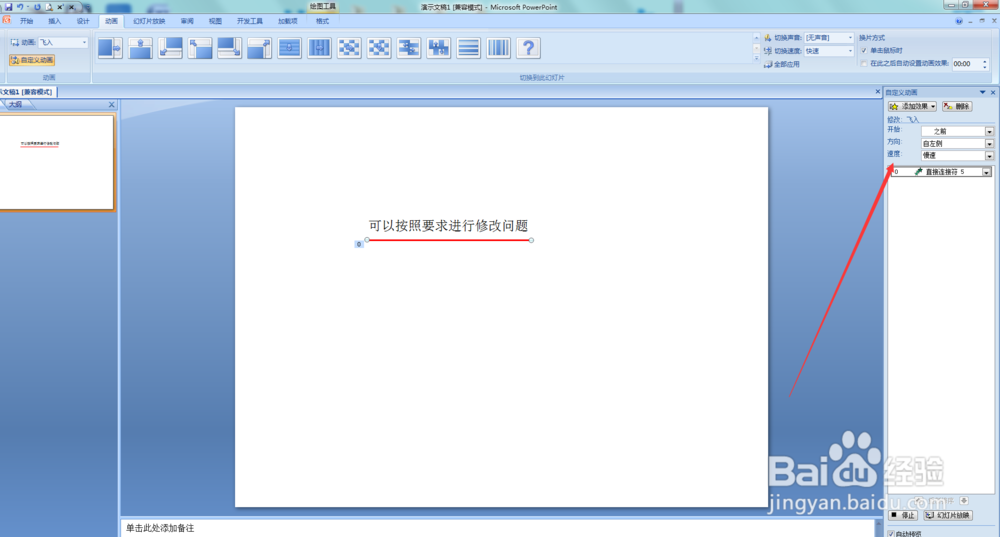Switch to the 开始 ribbon tab
This screenshot has width=1000, height=537.
tap(26, 21)
